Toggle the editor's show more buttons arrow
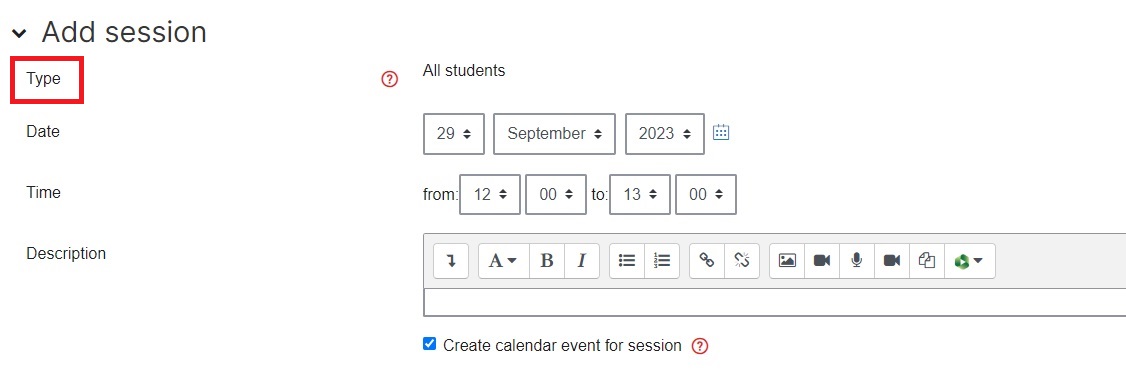 tap(451, 261)
